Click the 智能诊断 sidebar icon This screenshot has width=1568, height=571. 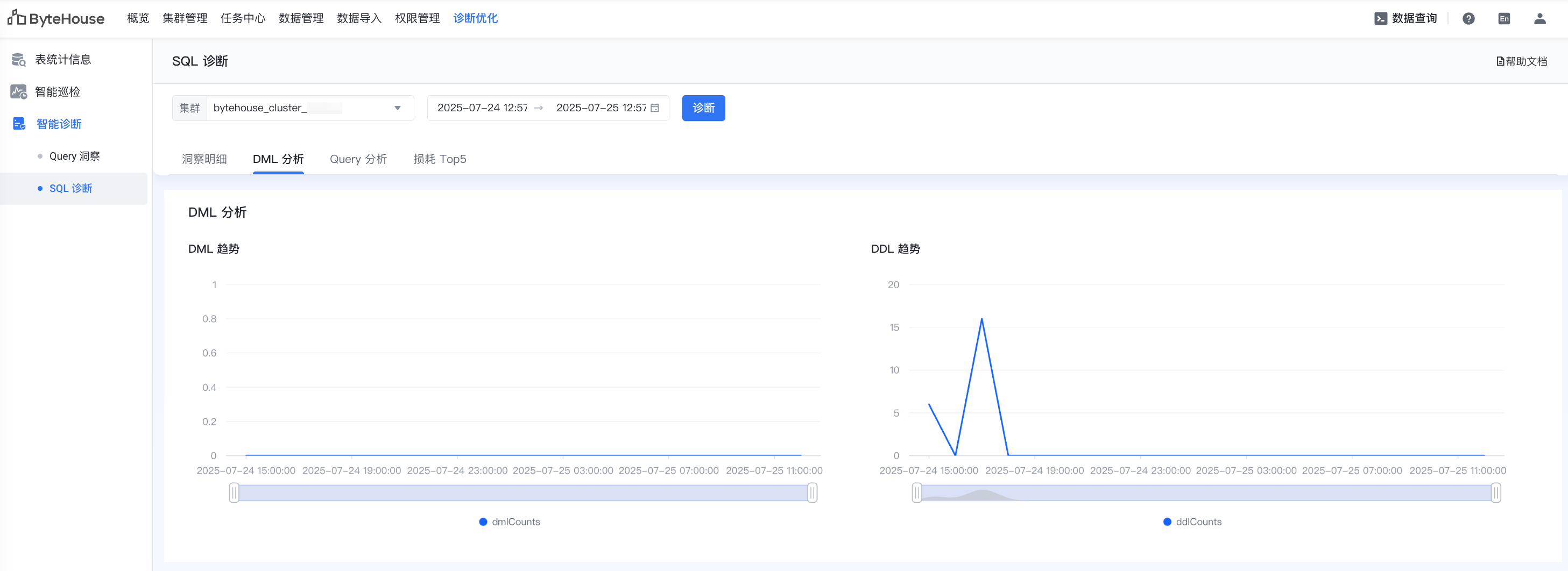click(19, 124)
